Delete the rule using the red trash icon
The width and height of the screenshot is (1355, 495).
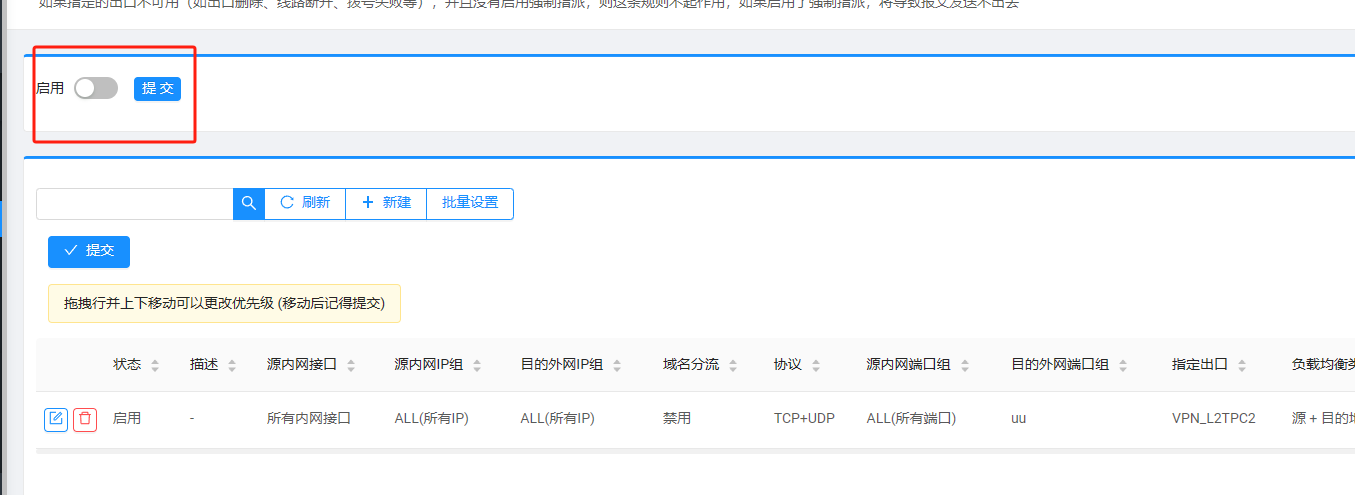click(x=85, y=419)
